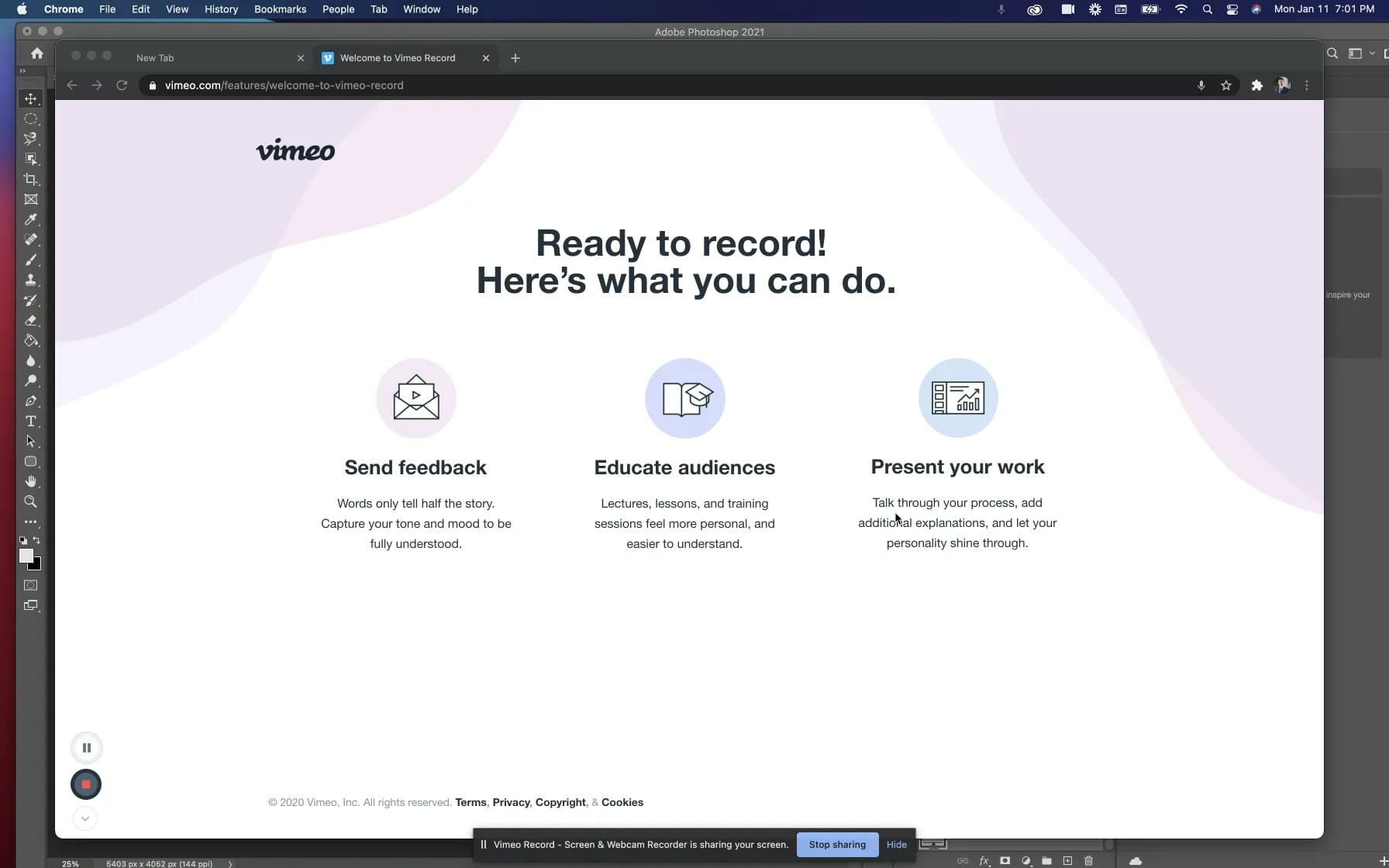Click the Stop sharing button
This screenshot has width=1389, height=868.
point(837,845)
